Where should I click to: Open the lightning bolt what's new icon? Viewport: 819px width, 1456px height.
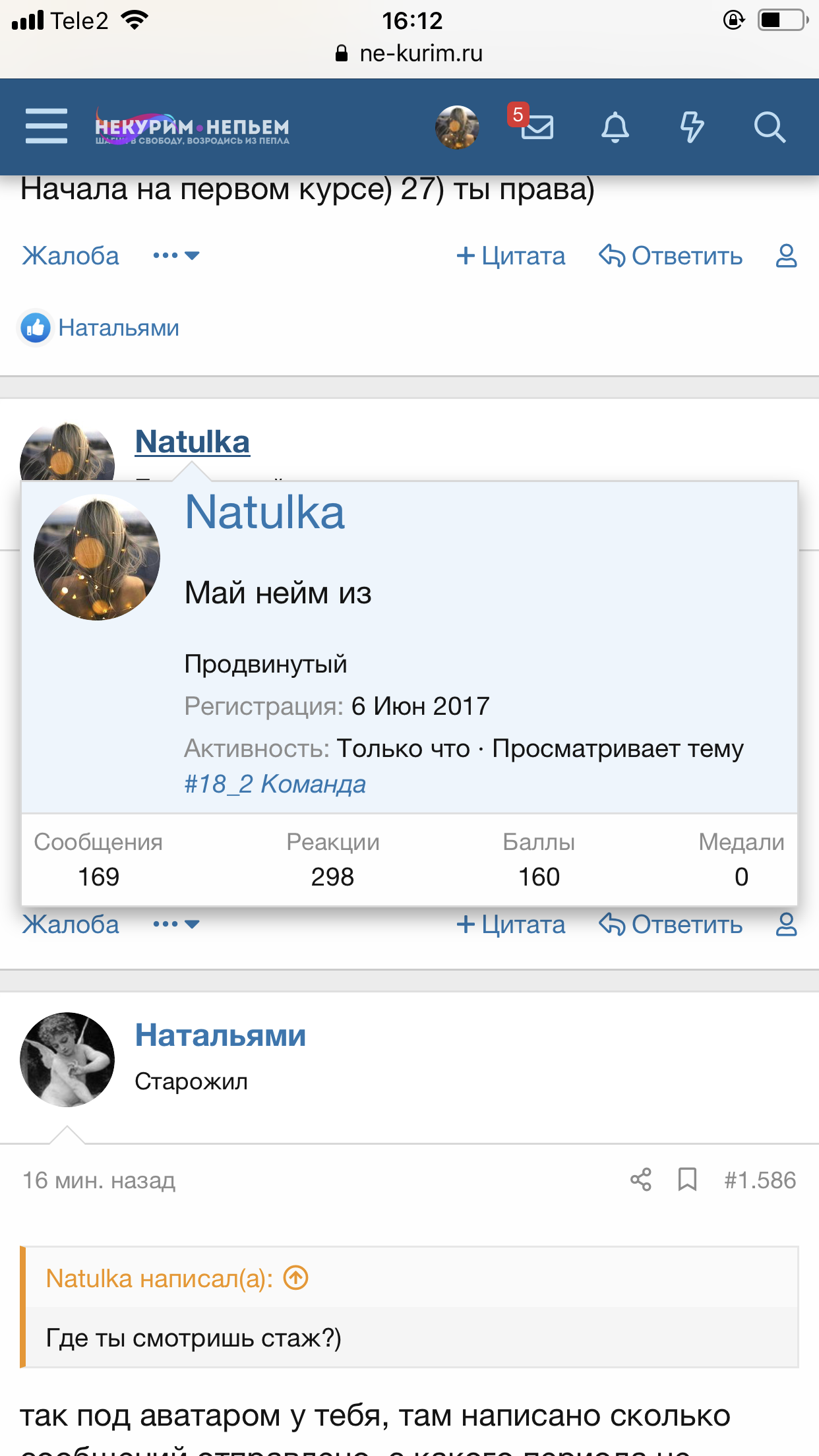(x=692, y=127)
